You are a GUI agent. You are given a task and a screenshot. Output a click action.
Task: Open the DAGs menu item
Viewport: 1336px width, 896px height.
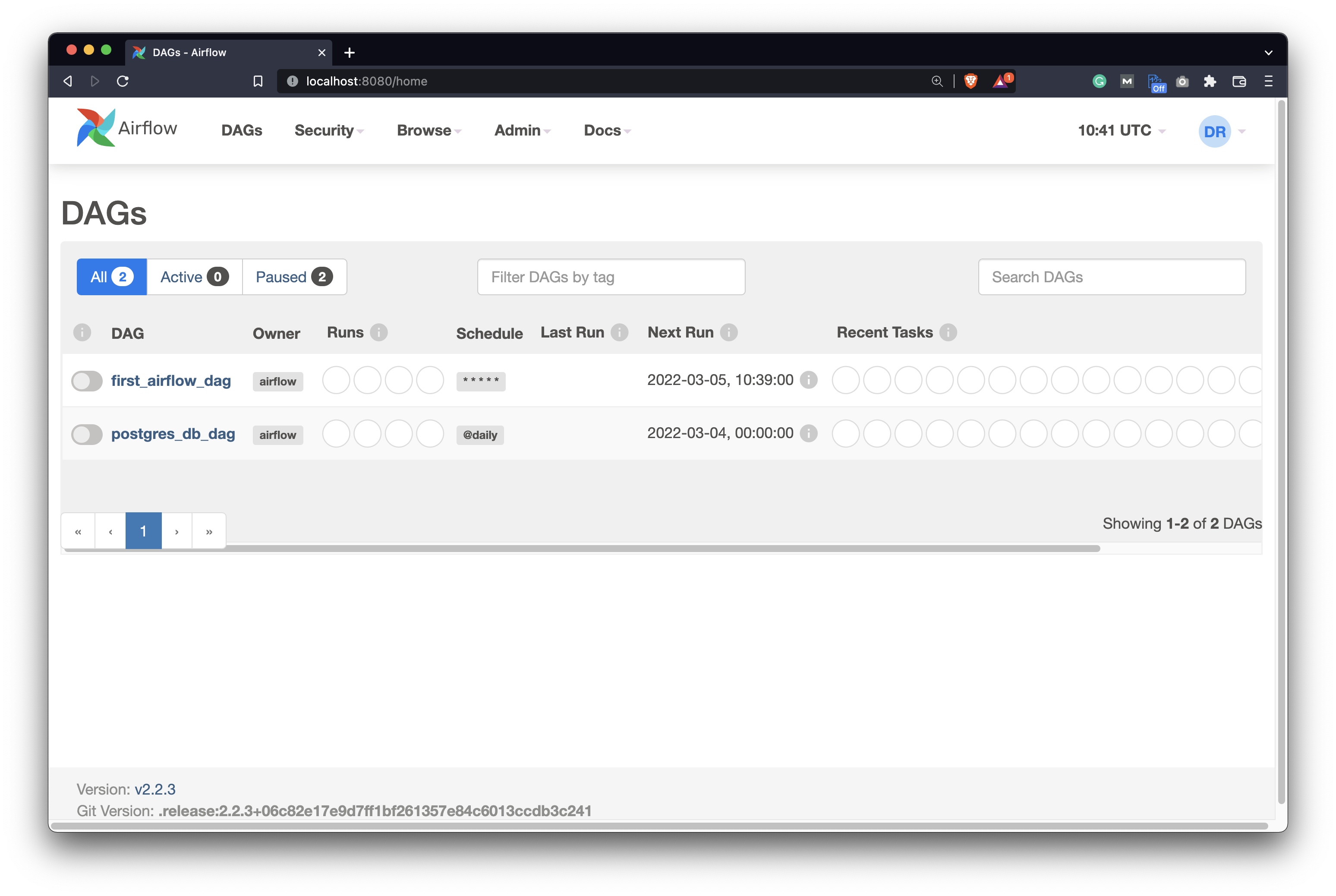tap(242, 130)
